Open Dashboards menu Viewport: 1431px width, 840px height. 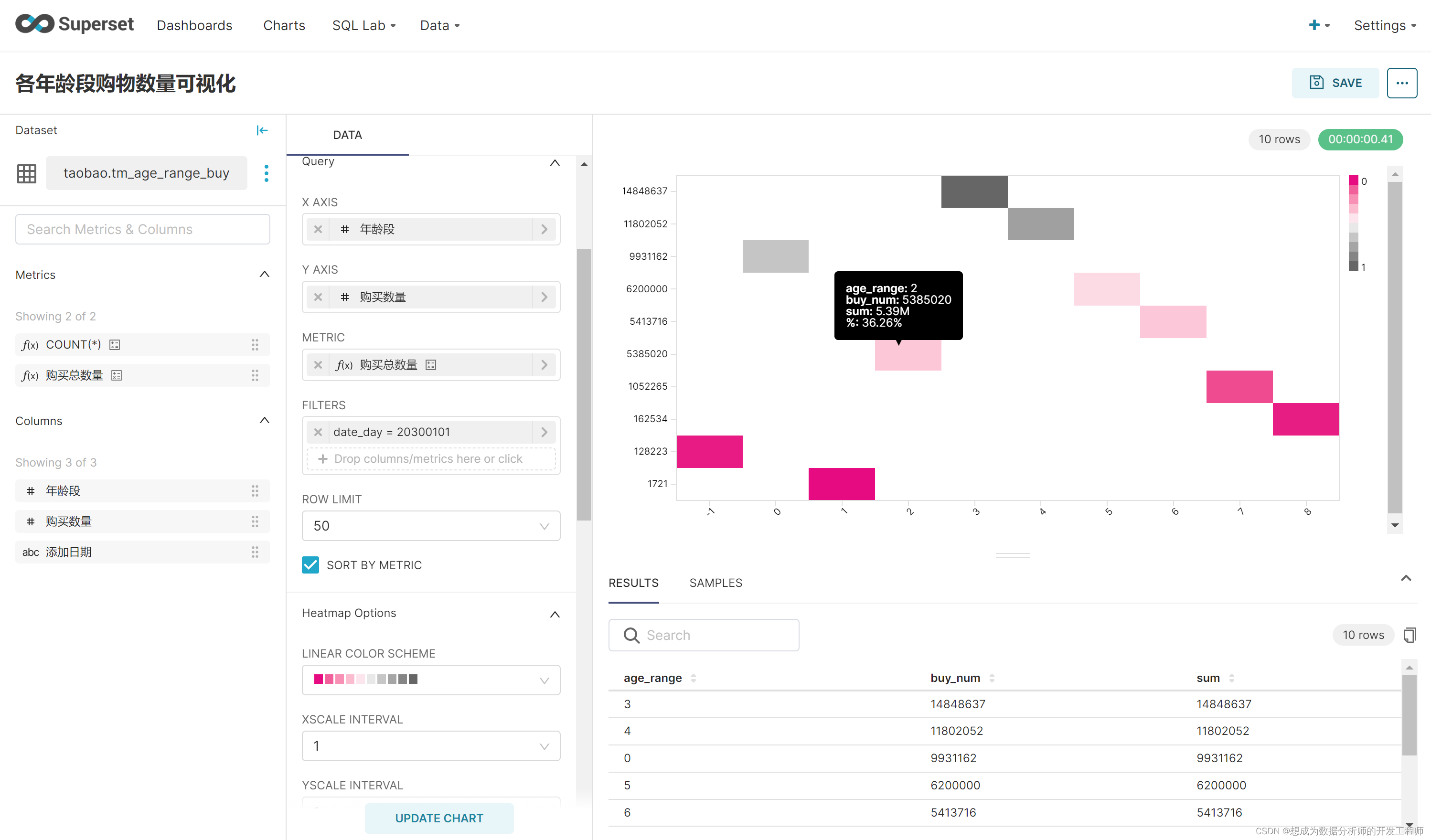tap(194, 25)
